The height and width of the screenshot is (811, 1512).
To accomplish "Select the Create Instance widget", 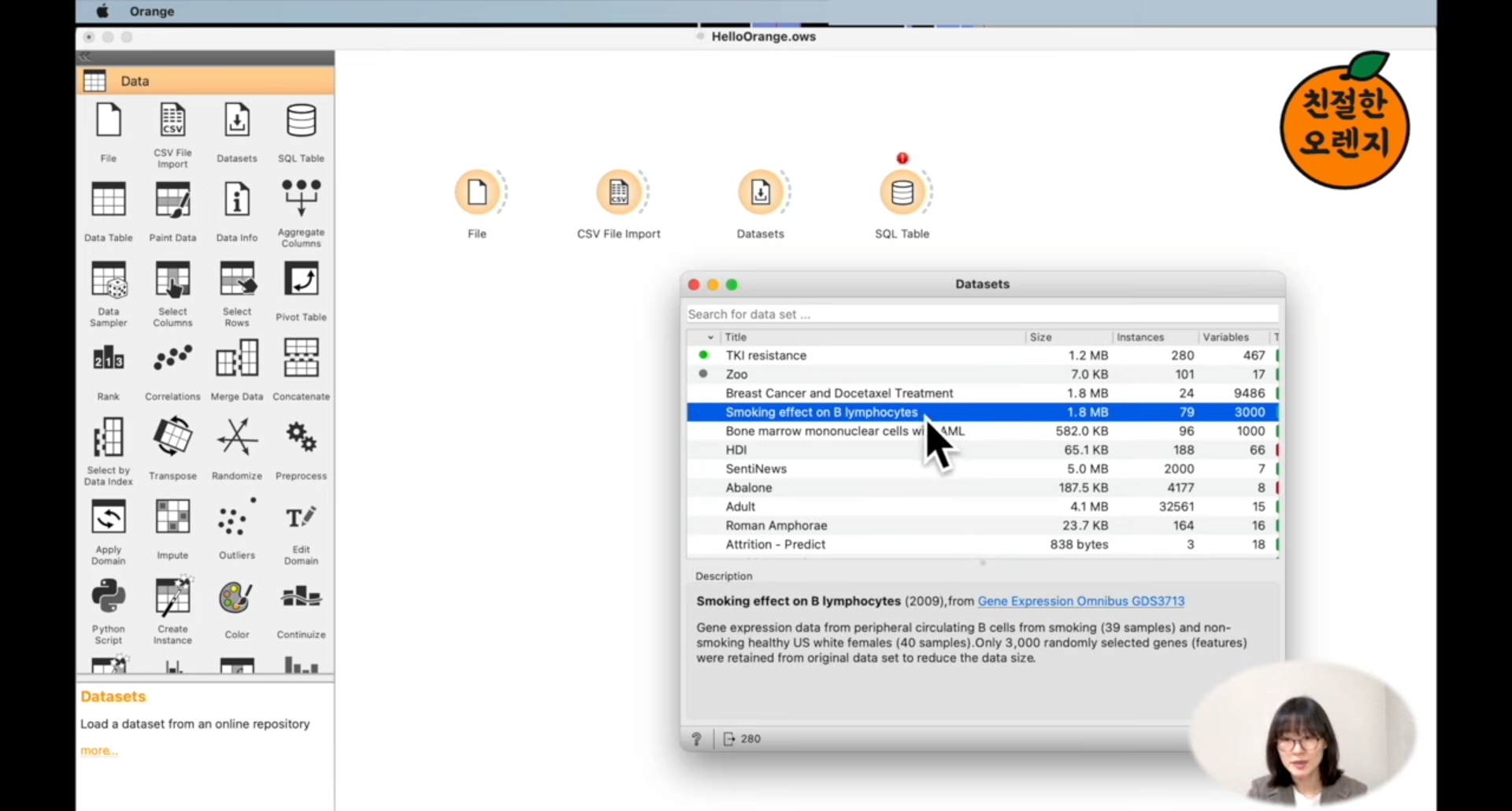I will click(x=172, y=611).
